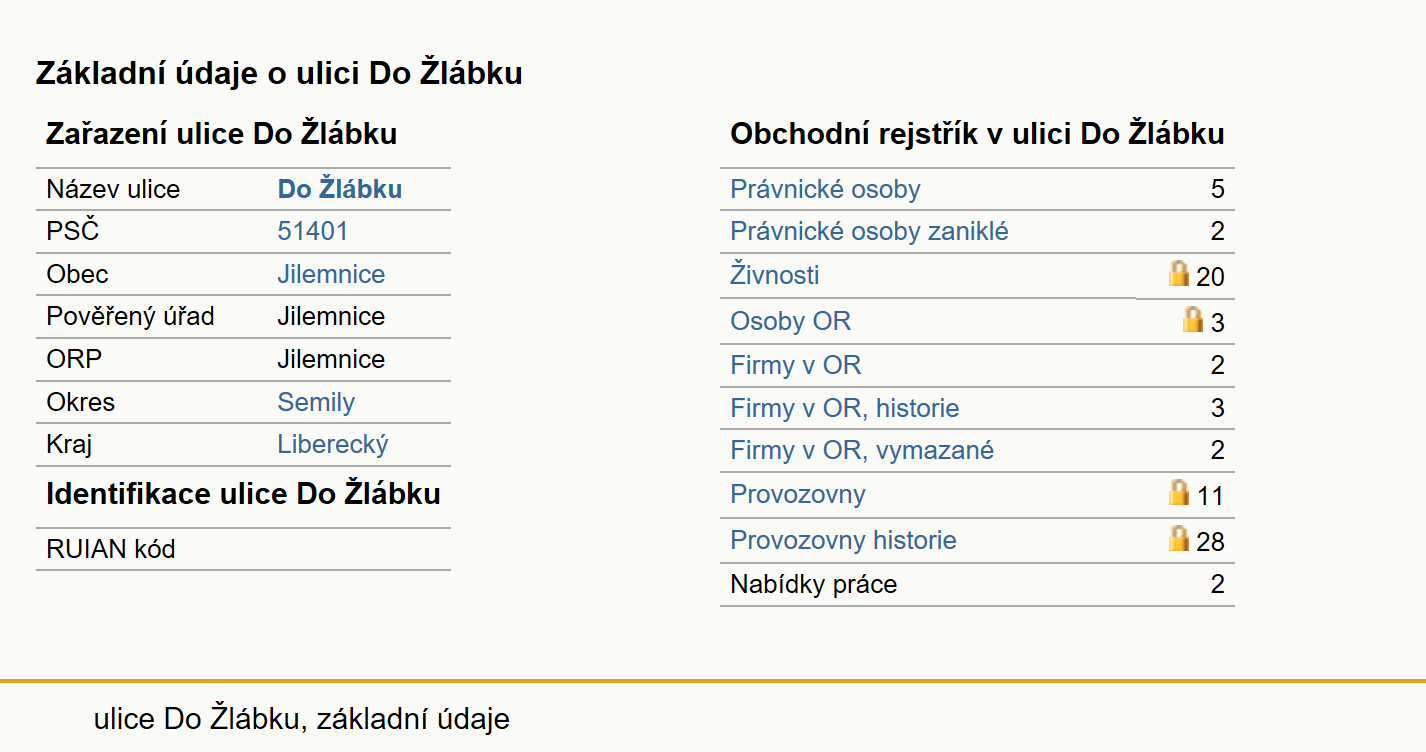Click the lock icon beside Živnosti count
1426x752 pixels.
coord(1179,273)
